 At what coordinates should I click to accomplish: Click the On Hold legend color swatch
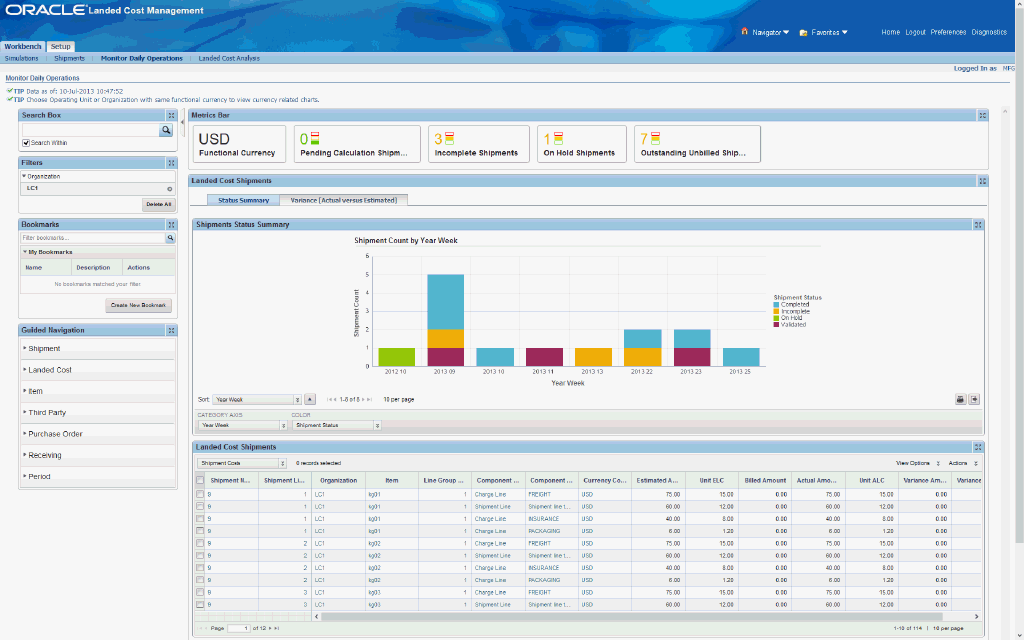776,318
